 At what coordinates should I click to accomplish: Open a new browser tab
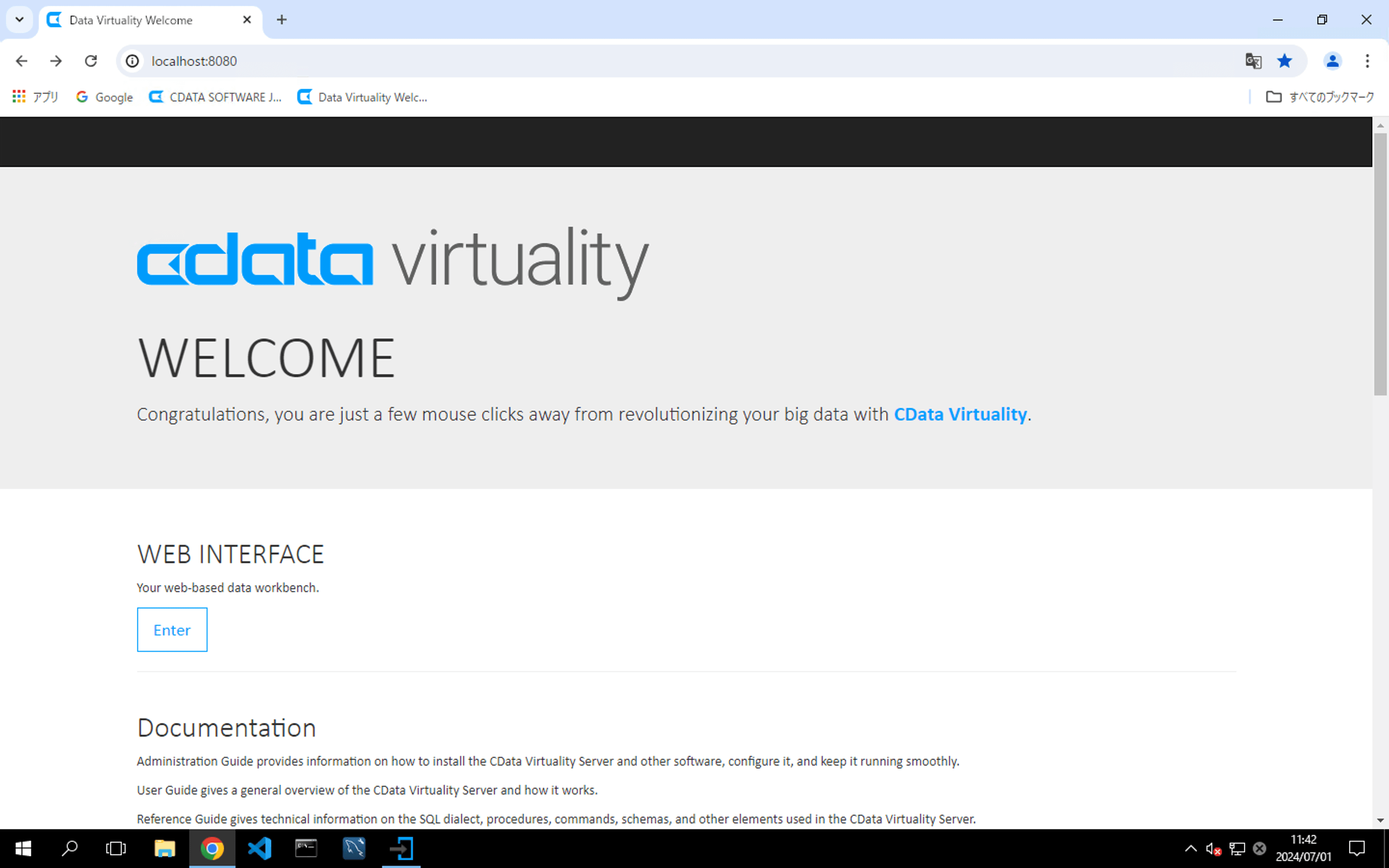coord(281,19)
